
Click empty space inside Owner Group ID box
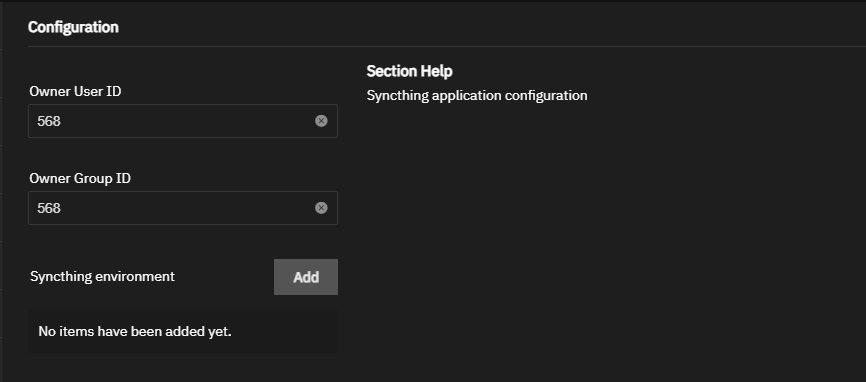click(188, 208)
